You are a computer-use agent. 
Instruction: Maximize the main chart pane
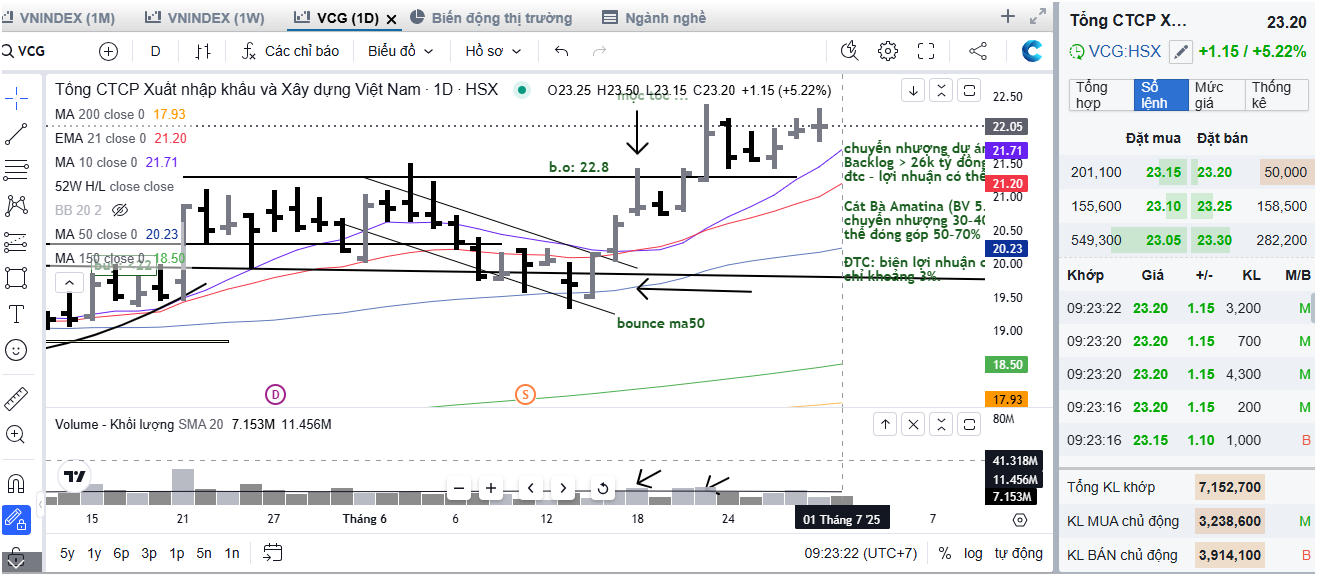click(x=969, y=91)
